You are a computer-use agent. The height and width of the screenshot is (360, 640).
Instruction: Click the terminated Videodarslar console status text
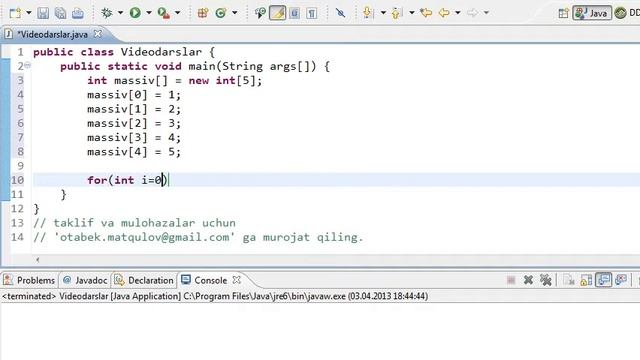[x=215, y=296]
